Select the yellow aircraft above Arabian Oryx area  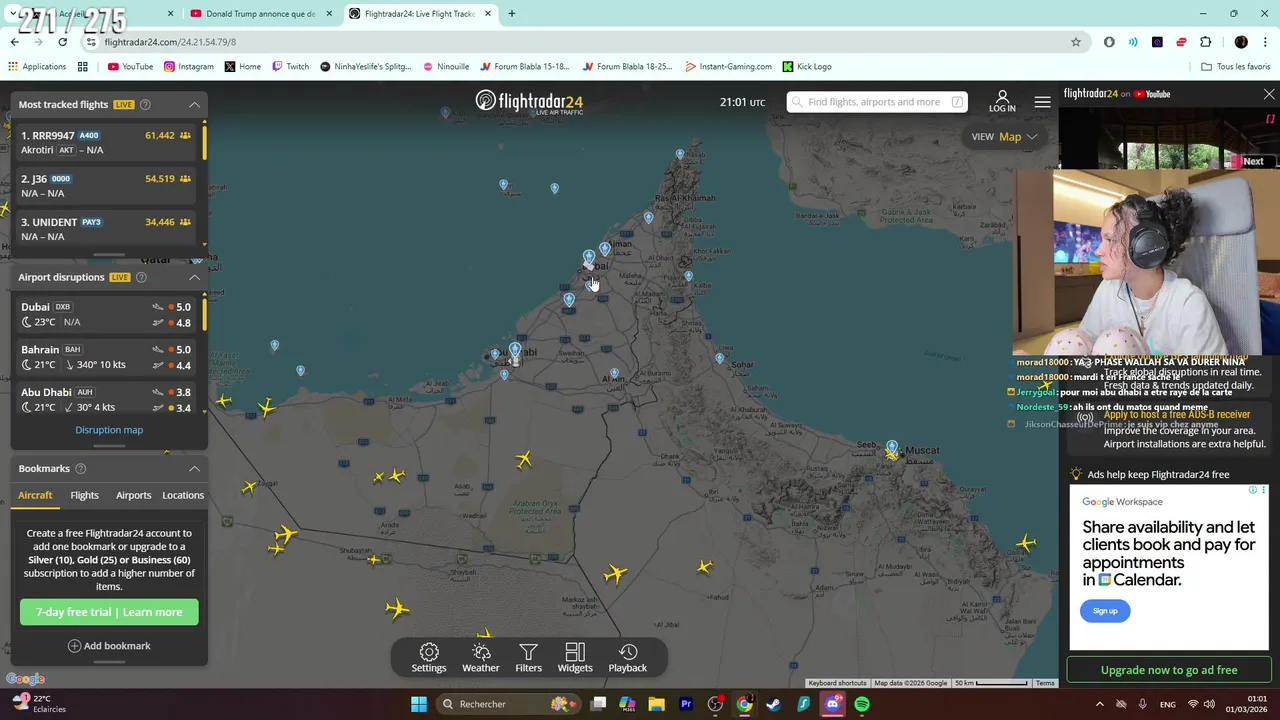tap(524, 459)
